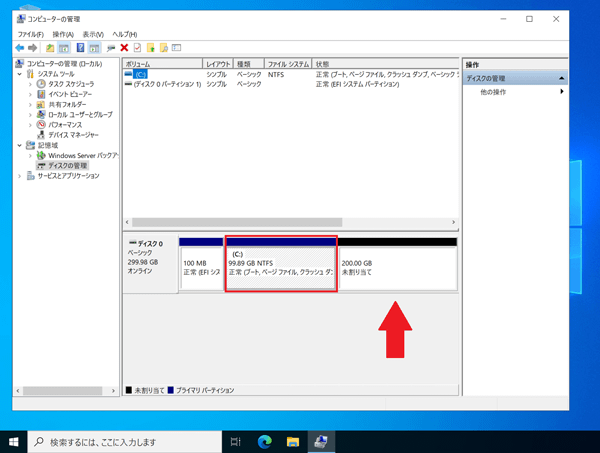Screen dimensions: 600x453
Task: Select the (C:) volume row in list
Action: click(160, 74)
